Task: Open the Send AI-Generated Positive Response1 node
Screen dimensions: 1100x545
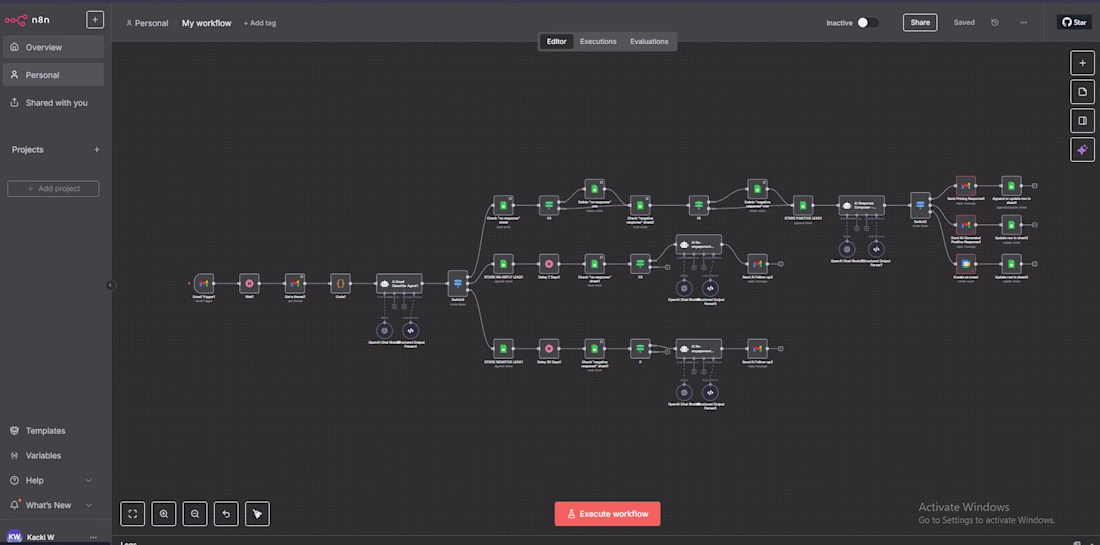Action: click(x=966, y=225)
